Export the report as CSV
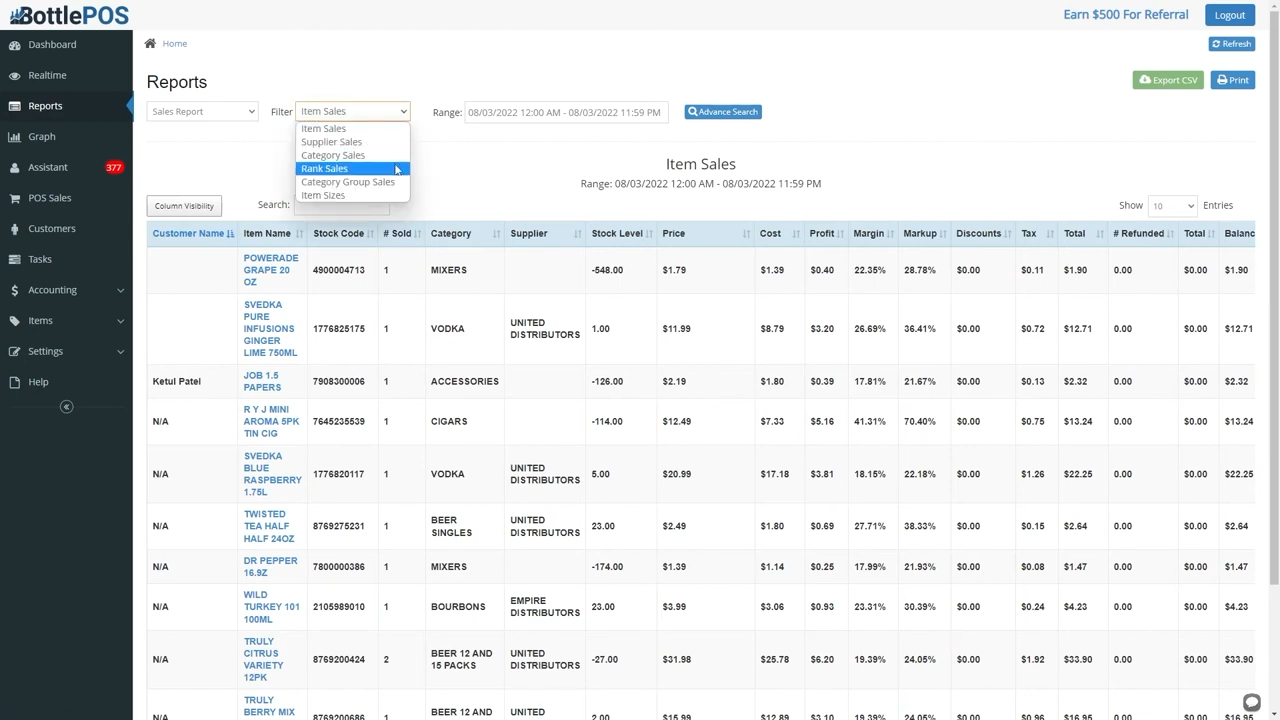 coord(1168,80)
